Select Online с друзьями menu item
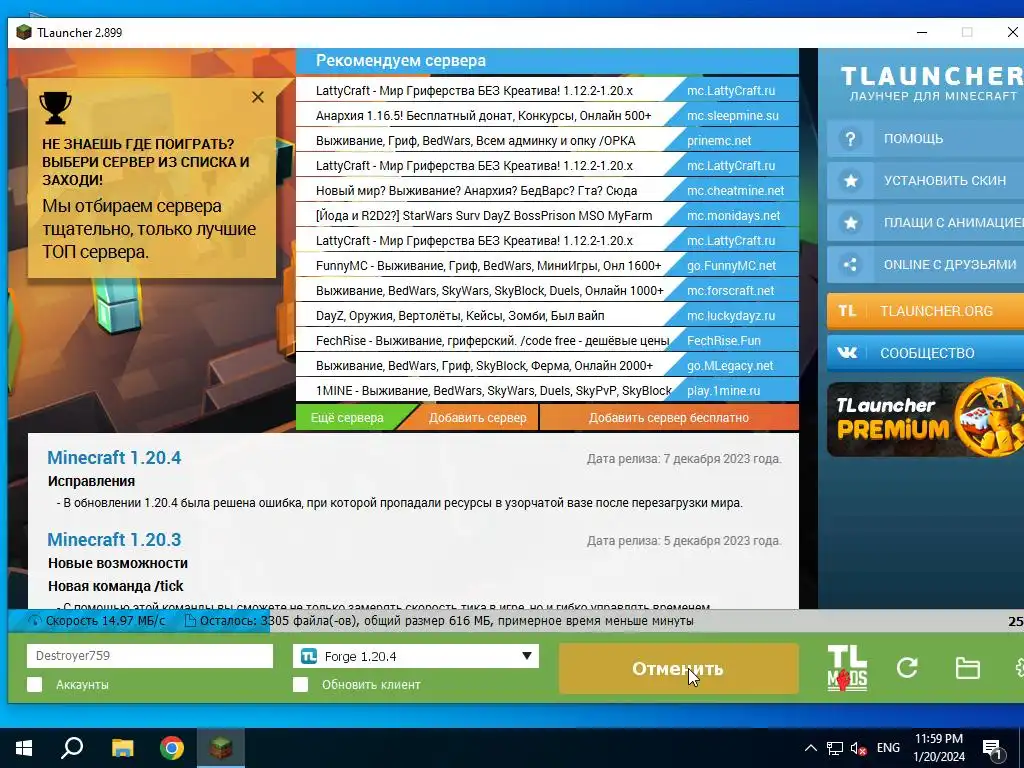 pyautogui.click(x=925, y=264)
